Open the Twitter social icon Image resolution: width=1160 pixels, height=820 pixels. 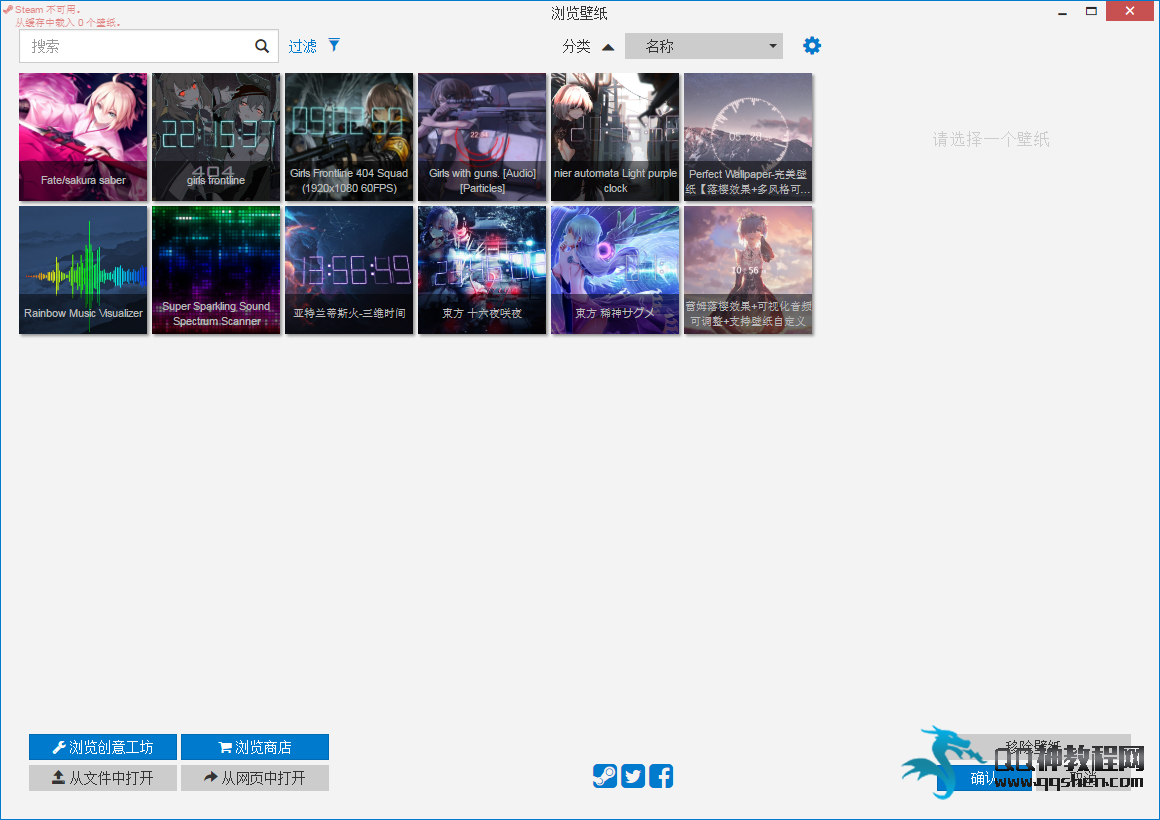(x=633, y=776)
